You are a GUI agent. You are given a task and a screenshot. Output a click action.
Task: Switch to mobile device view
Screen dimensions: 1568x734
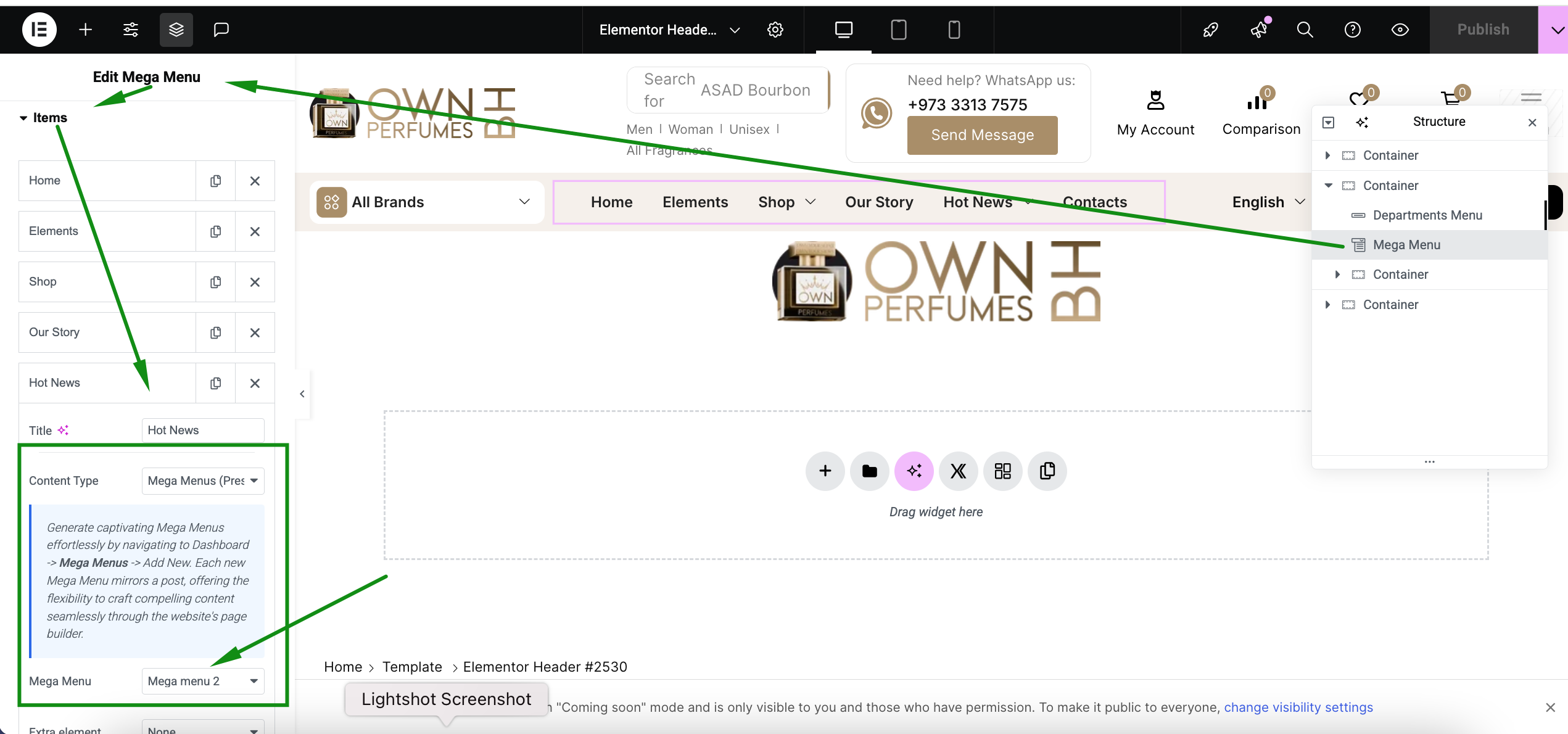pyautogui.click(x=954, y=30)
